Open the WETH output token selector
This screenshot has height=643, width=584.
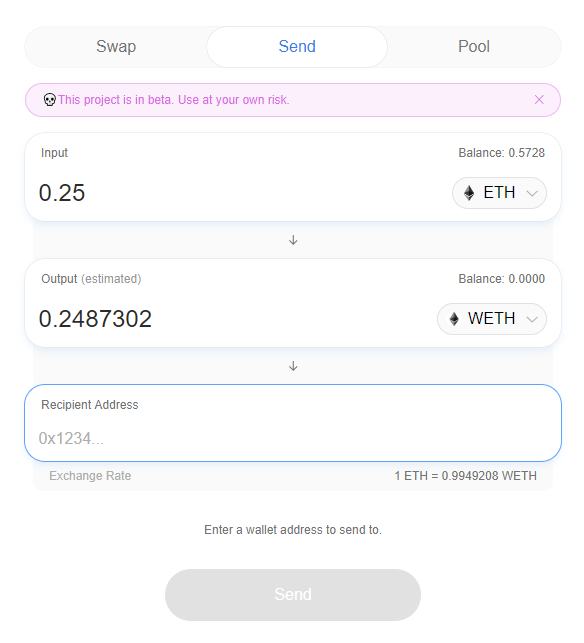(492, 319)
